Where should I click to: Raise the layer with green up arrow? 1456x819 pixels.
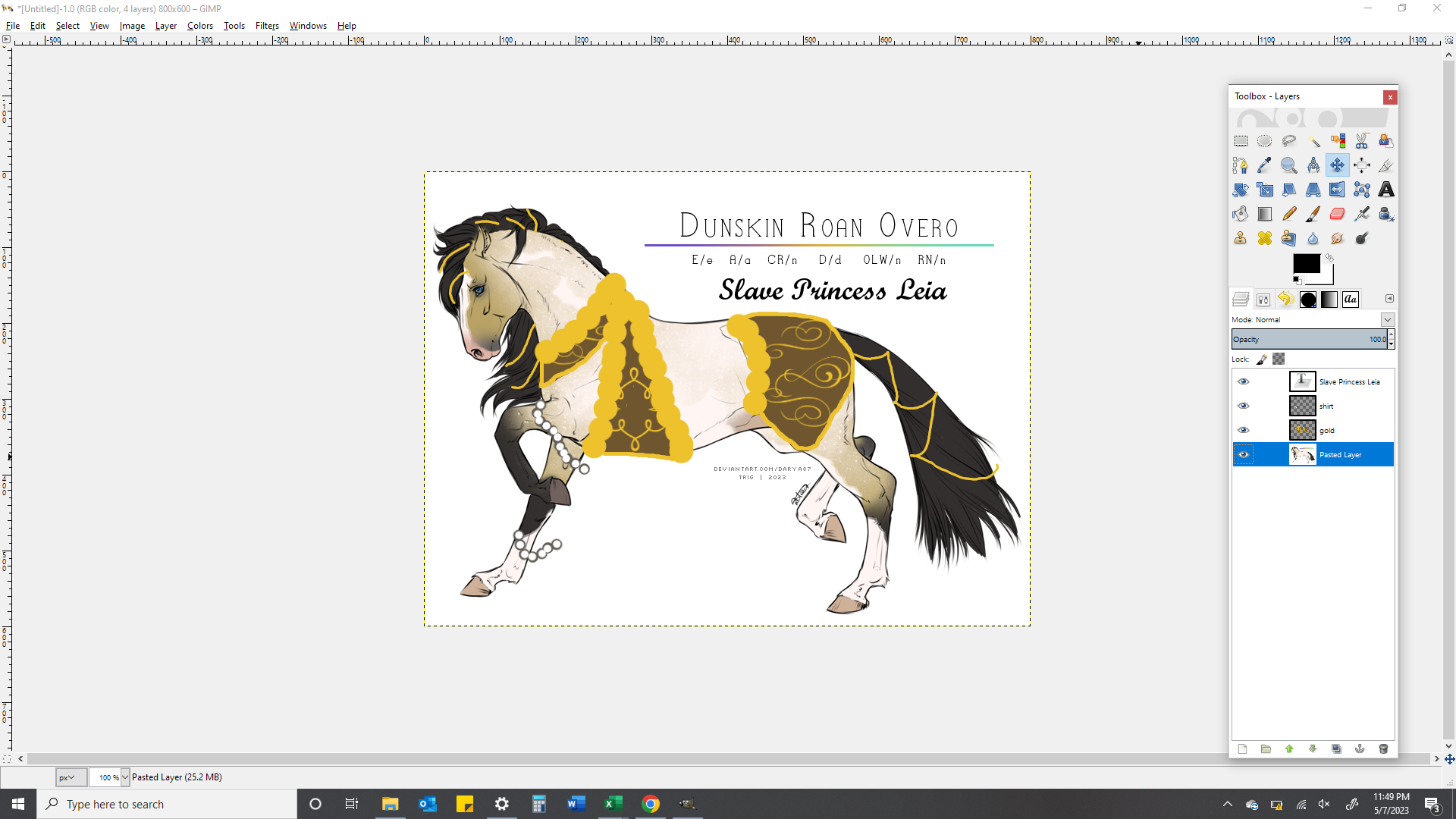(1289, 749)
